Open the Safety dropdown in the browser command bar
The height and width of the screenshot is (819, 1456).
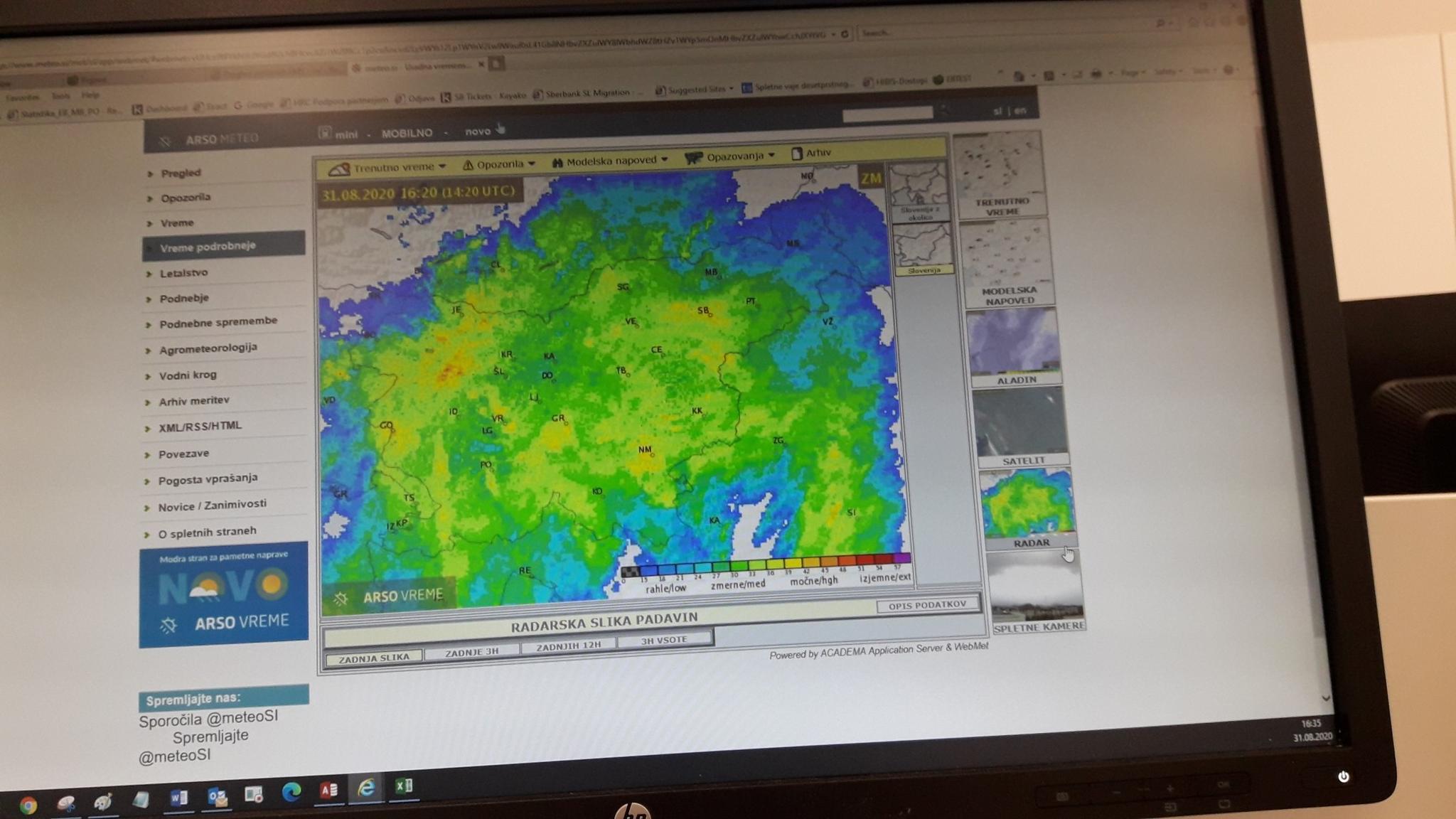[1168, 72]
